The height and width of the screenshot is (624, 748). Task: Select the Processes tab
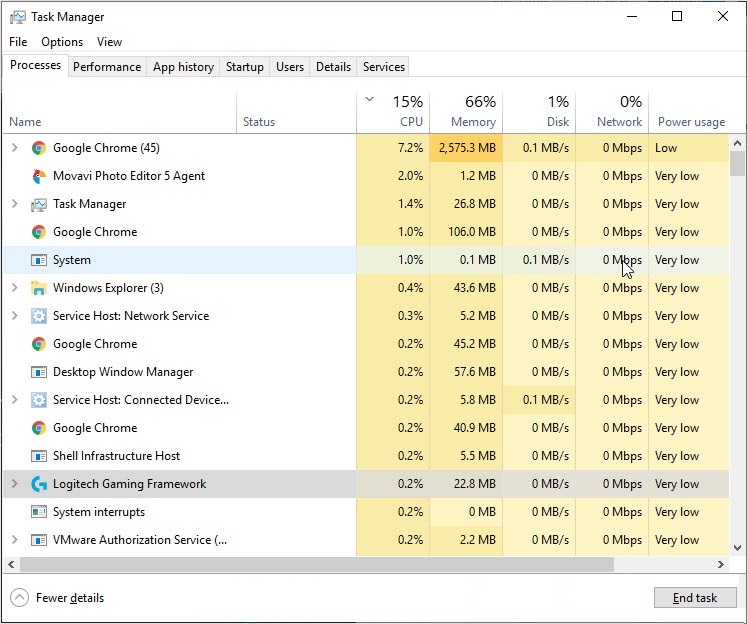pos(35,65)
